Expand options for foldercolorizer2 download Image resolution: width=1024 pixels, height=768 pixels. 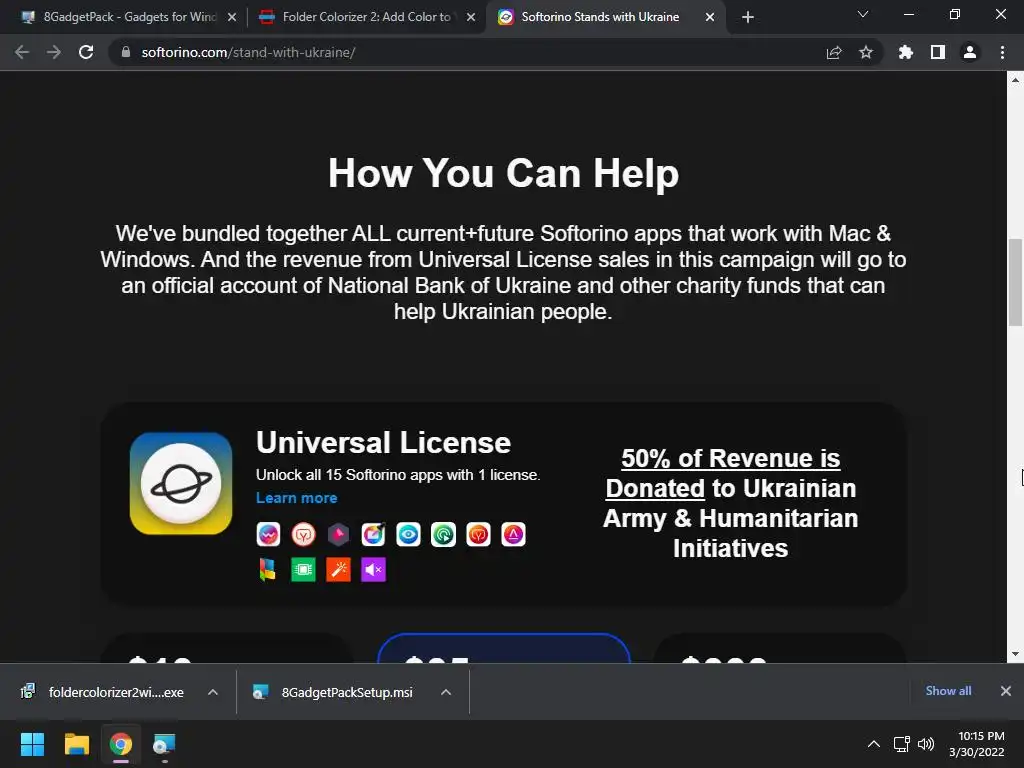coord(213,692)
